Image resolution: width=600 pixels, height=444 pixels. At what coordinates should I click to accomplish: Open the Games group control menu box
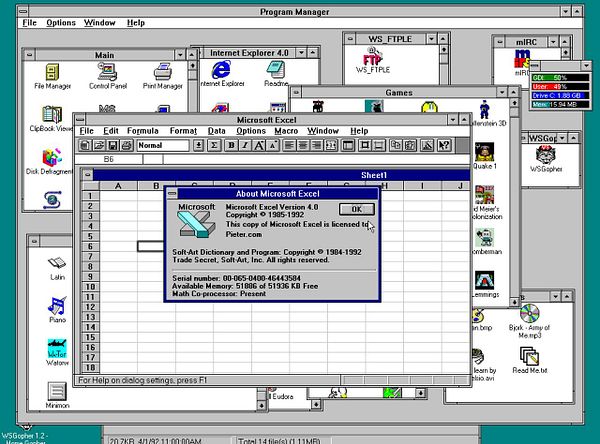(x=296, y=92)
